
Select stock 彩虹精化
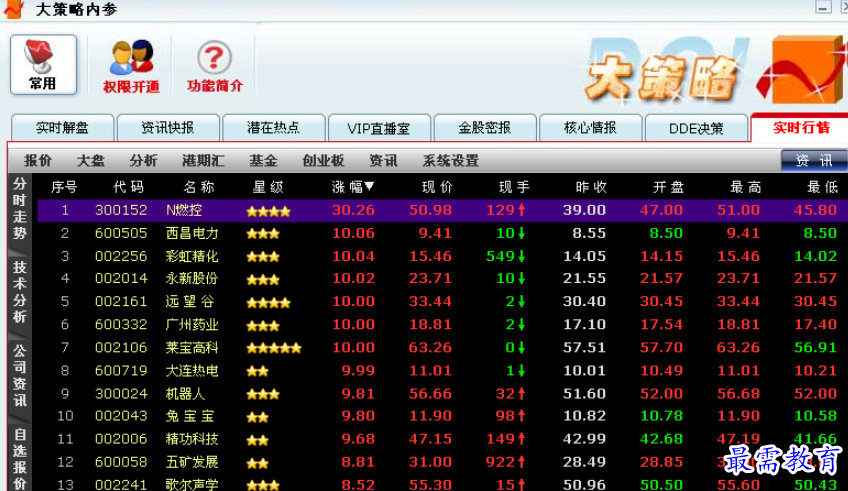tap(192, 256)
